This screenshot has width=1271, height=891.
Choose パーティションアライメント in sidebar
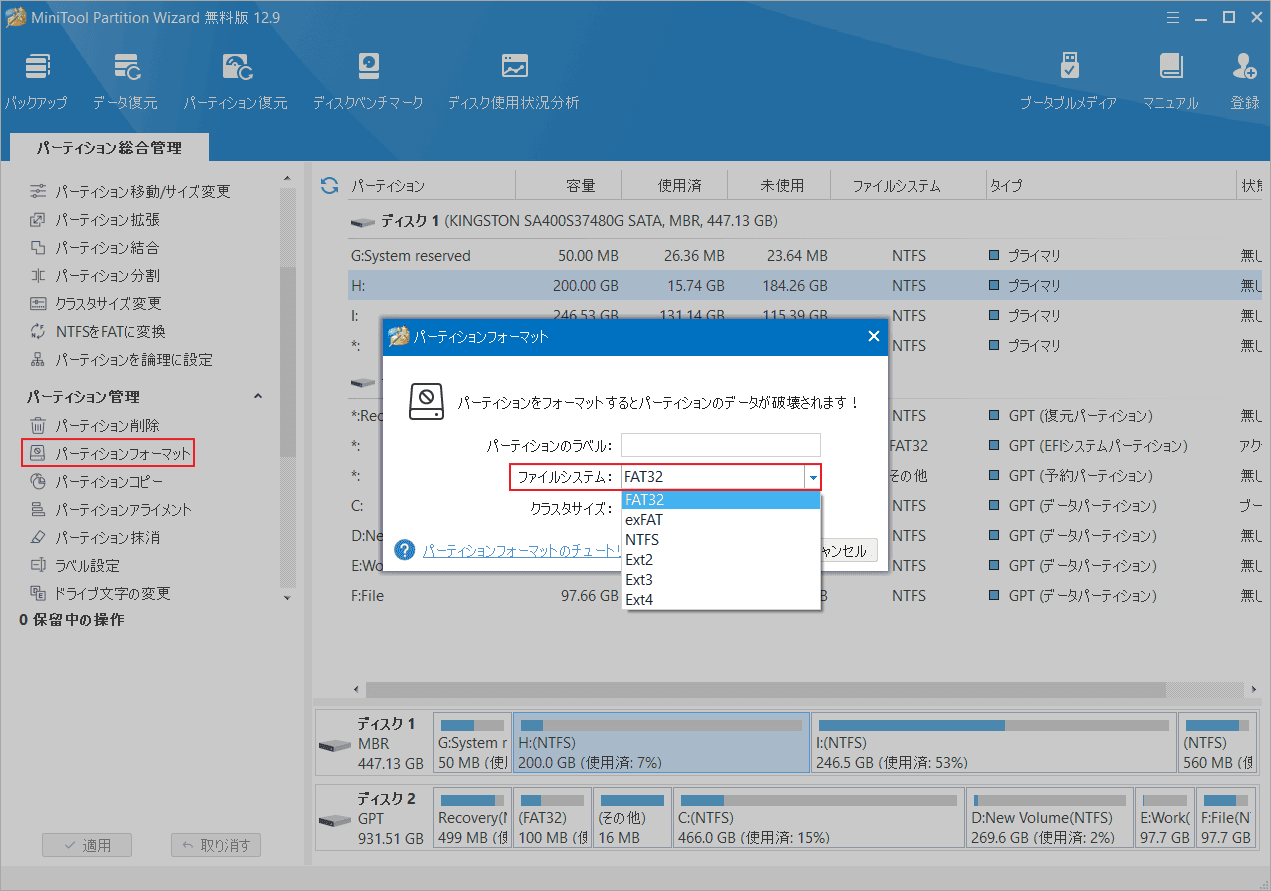[110, 509]
